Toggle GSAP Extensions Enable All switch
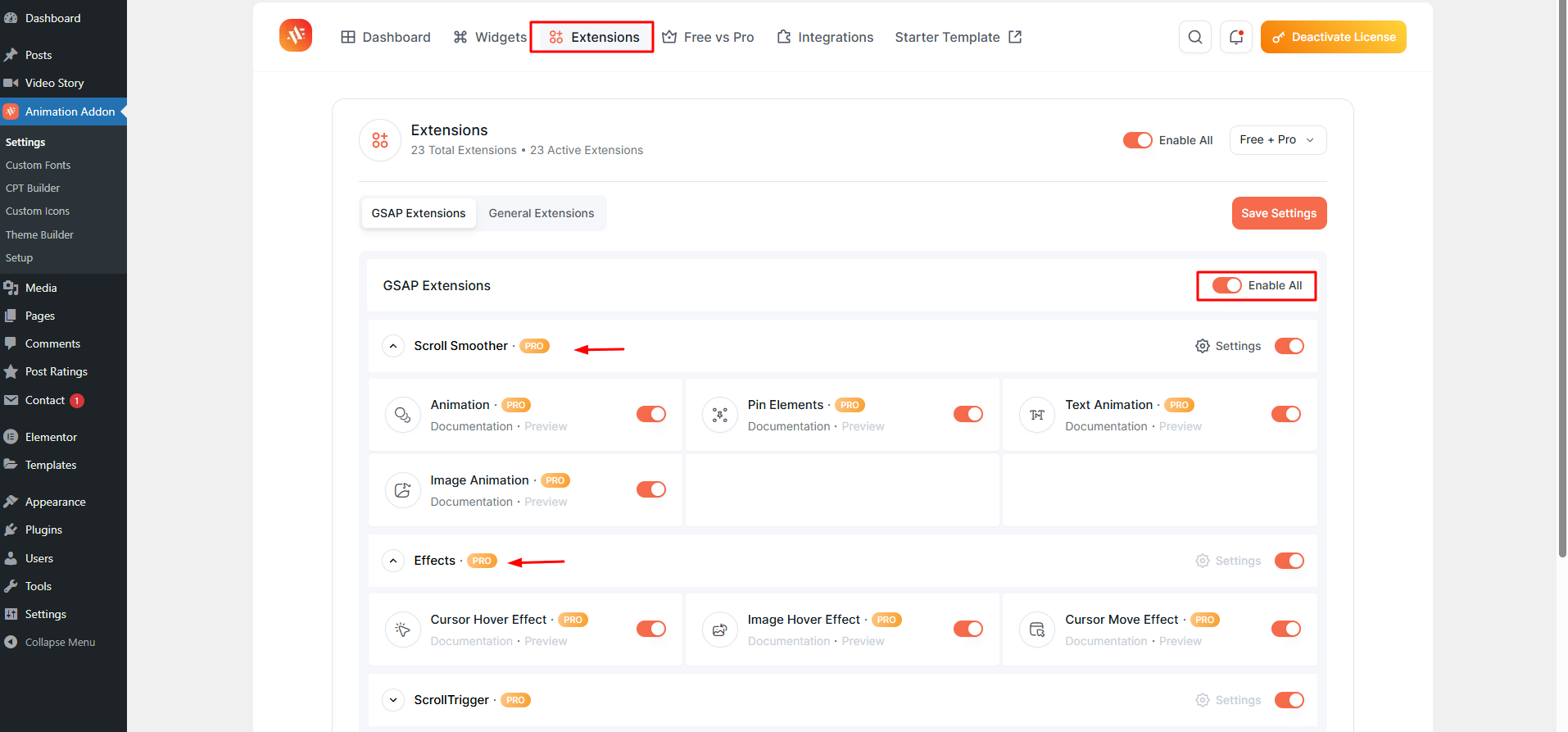Viewport: 1568px width, 732px height. 1226,285
